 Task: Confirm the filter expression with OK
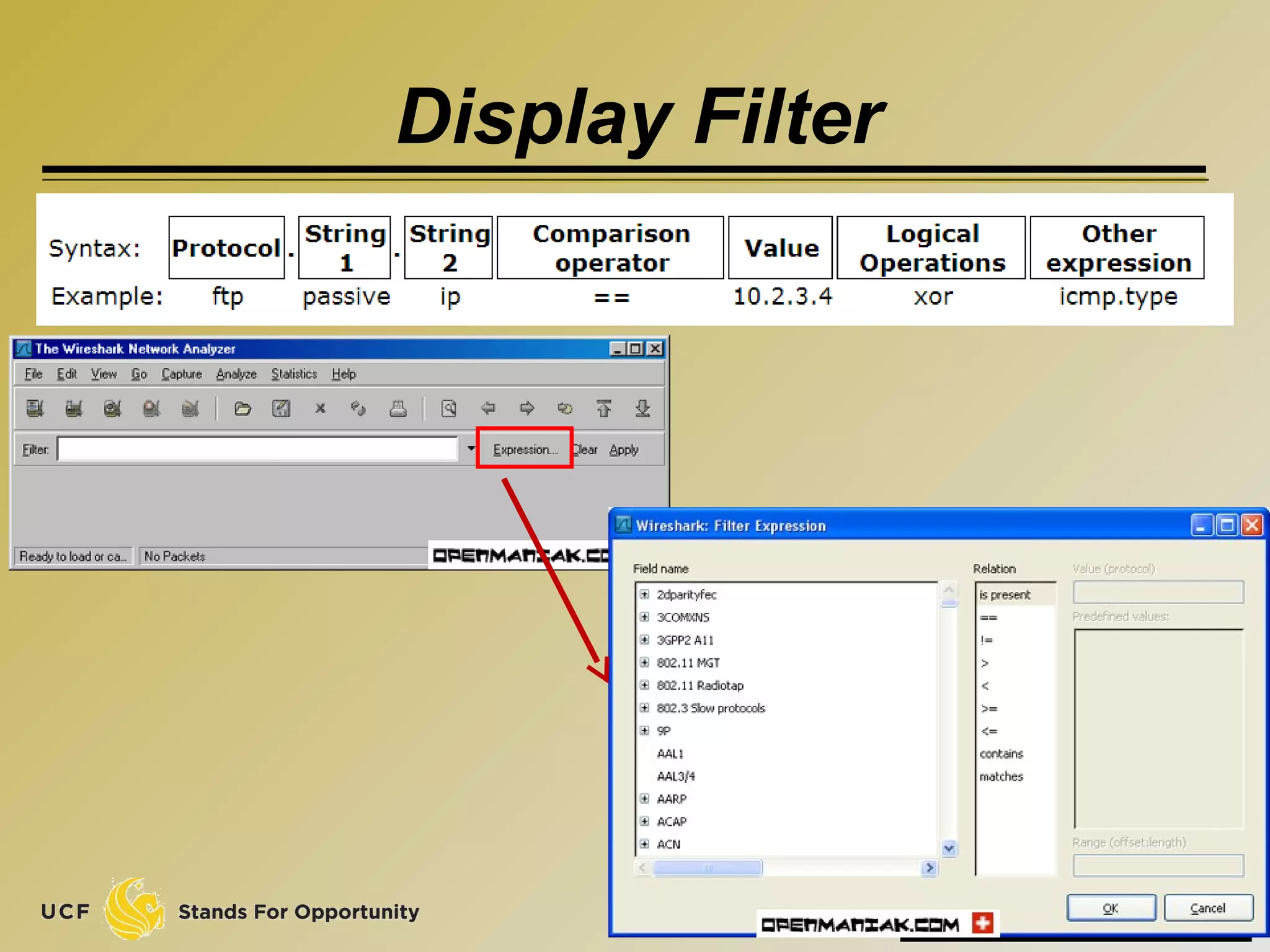tap(1111, 908)
